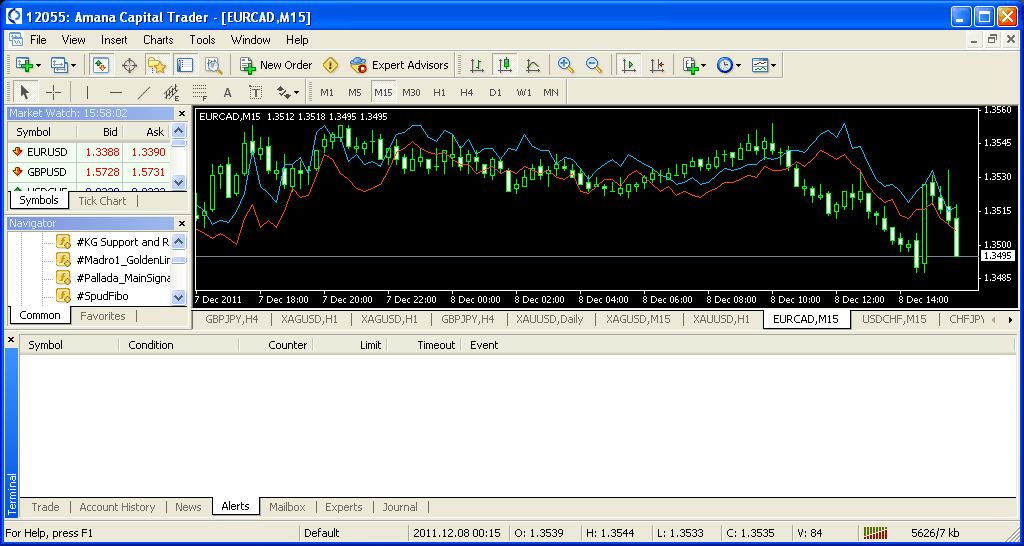Open the Periodicity clock dropdown
The height and width of the screenshot is (546, 1024).
tap(729, 65)
